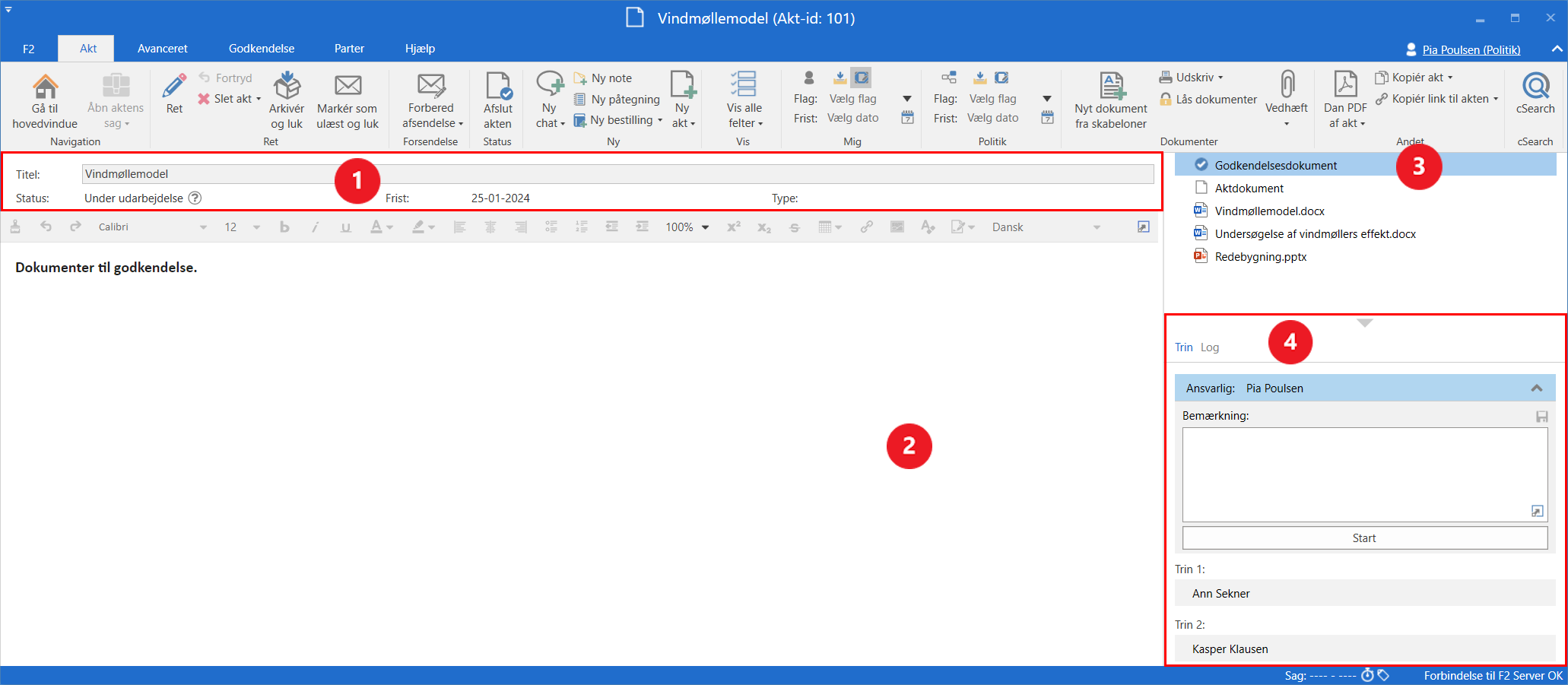1568x685 pixels.
Task: Click the Markér som ulæst og luk icon
Action: (x=348, y=87)
